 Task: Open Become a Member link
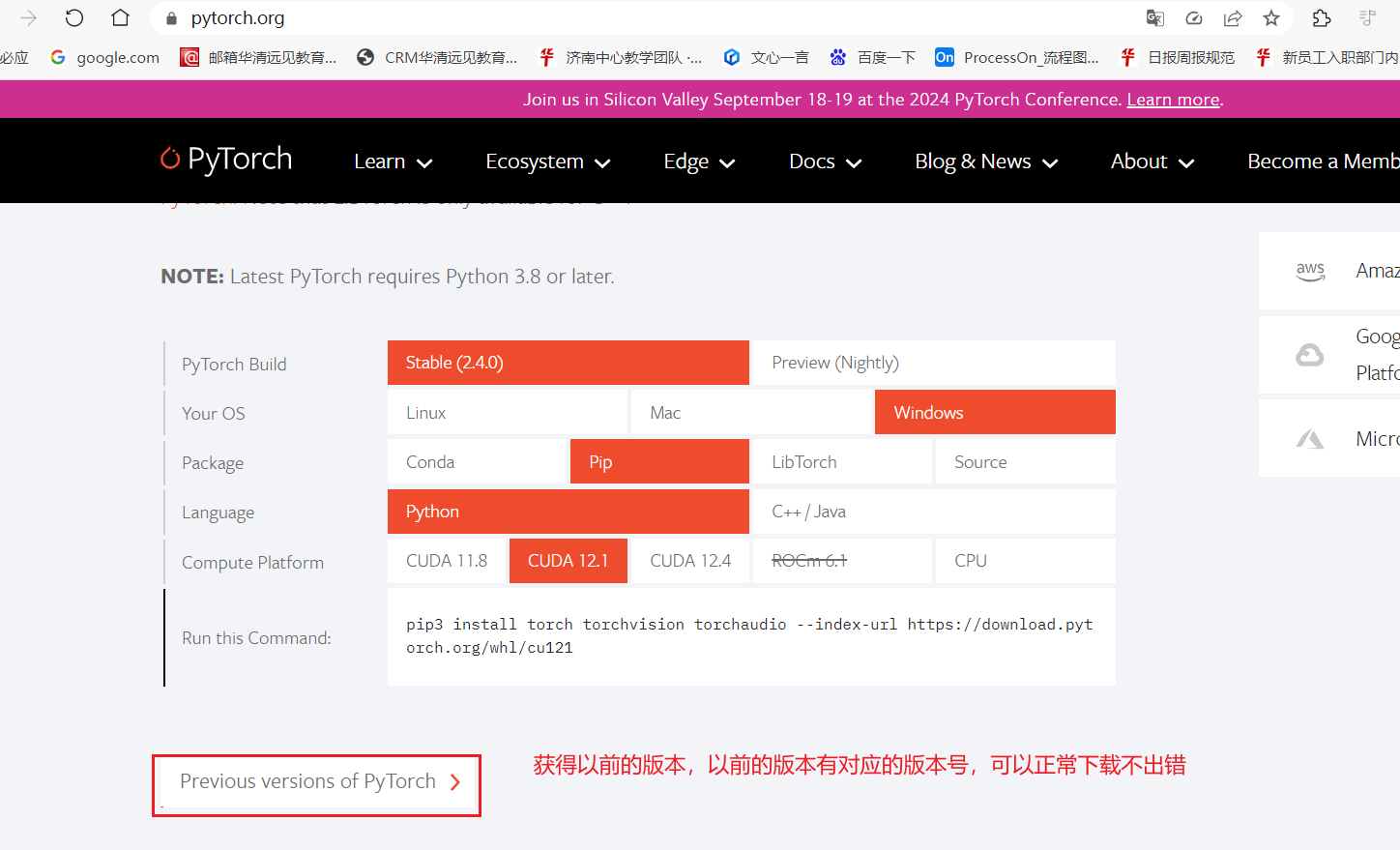point(1323,161)
